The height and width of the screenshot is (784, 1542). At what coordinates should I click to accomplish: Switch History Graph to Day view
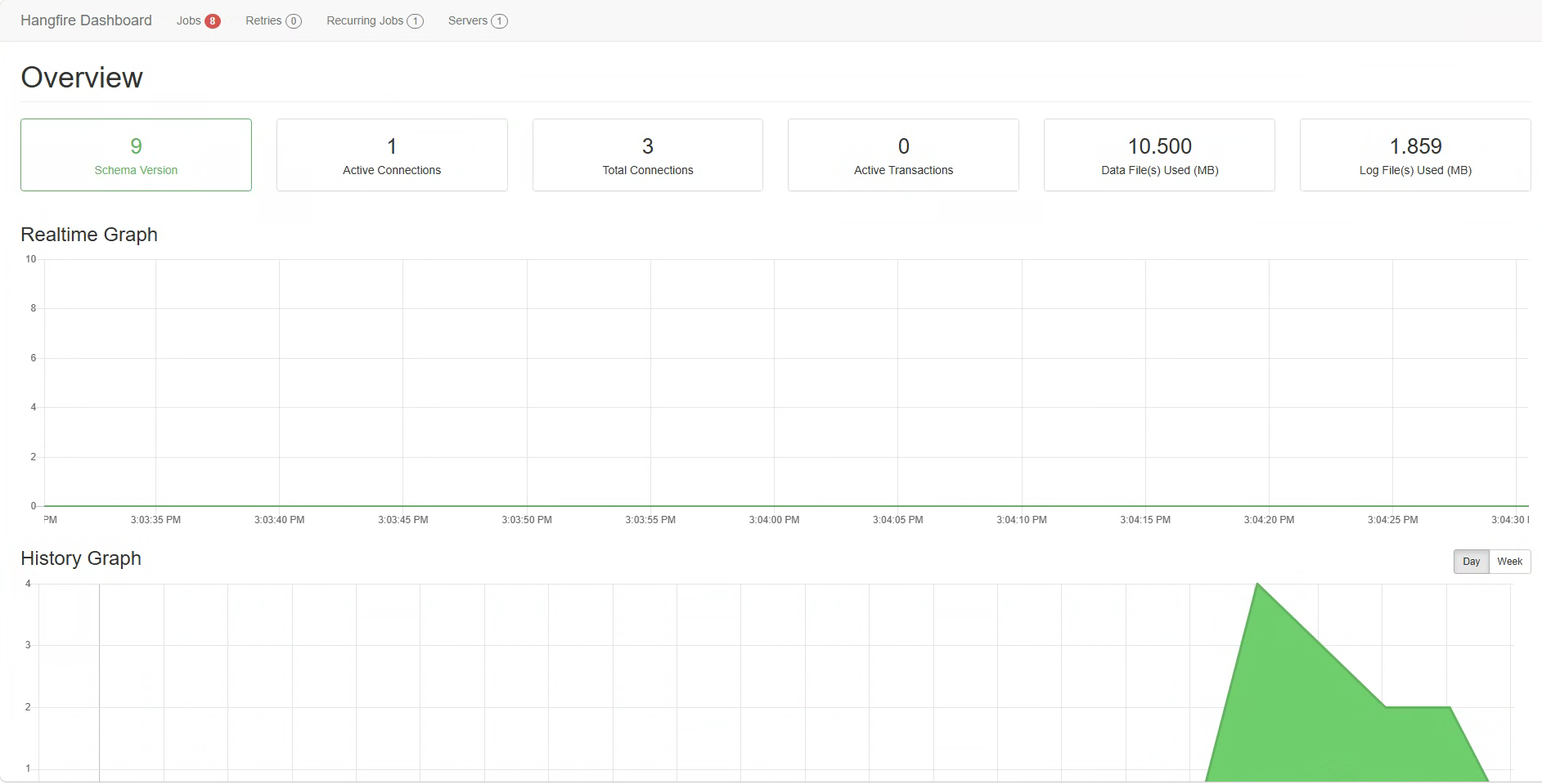coord(1471,562)
